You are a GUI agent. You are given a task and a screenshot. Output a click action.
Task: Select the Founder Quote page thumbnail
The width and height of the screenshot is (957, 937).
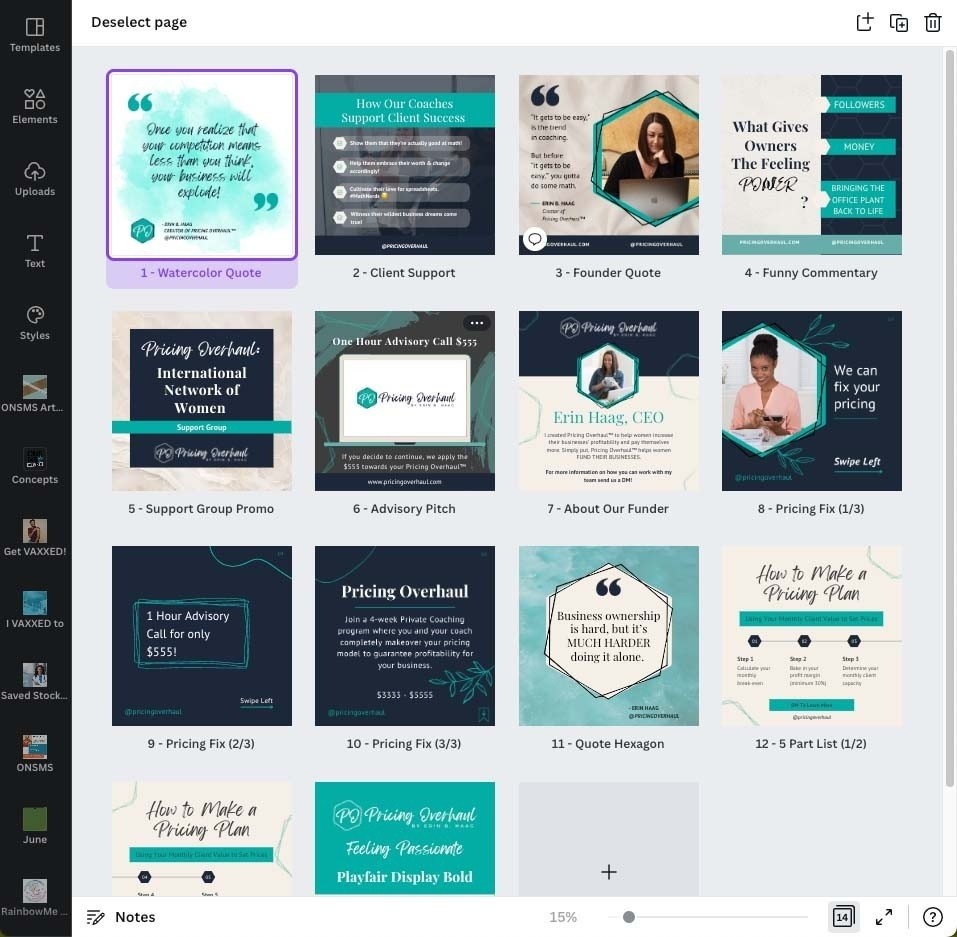tap(609, 165)
